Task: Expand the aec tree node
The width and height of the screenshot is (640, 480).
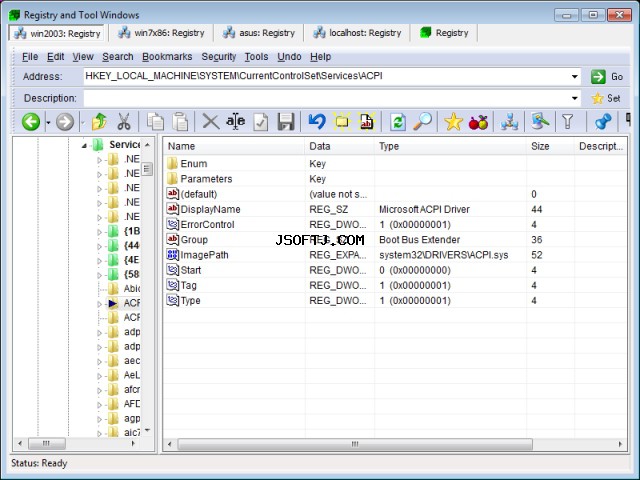Action: point(99,361)
